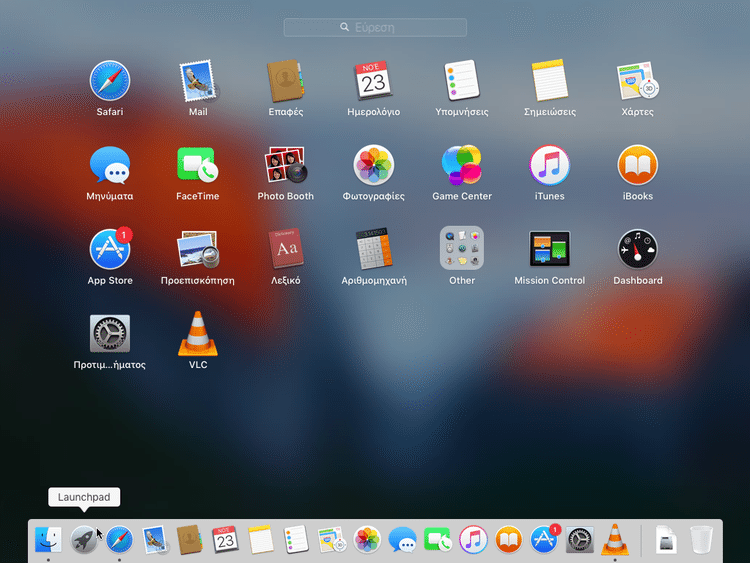Viewport: 750px width, 563px height.
Task: Open Messages bubble icon in the Dock
Action: click(x=402, y=539)
